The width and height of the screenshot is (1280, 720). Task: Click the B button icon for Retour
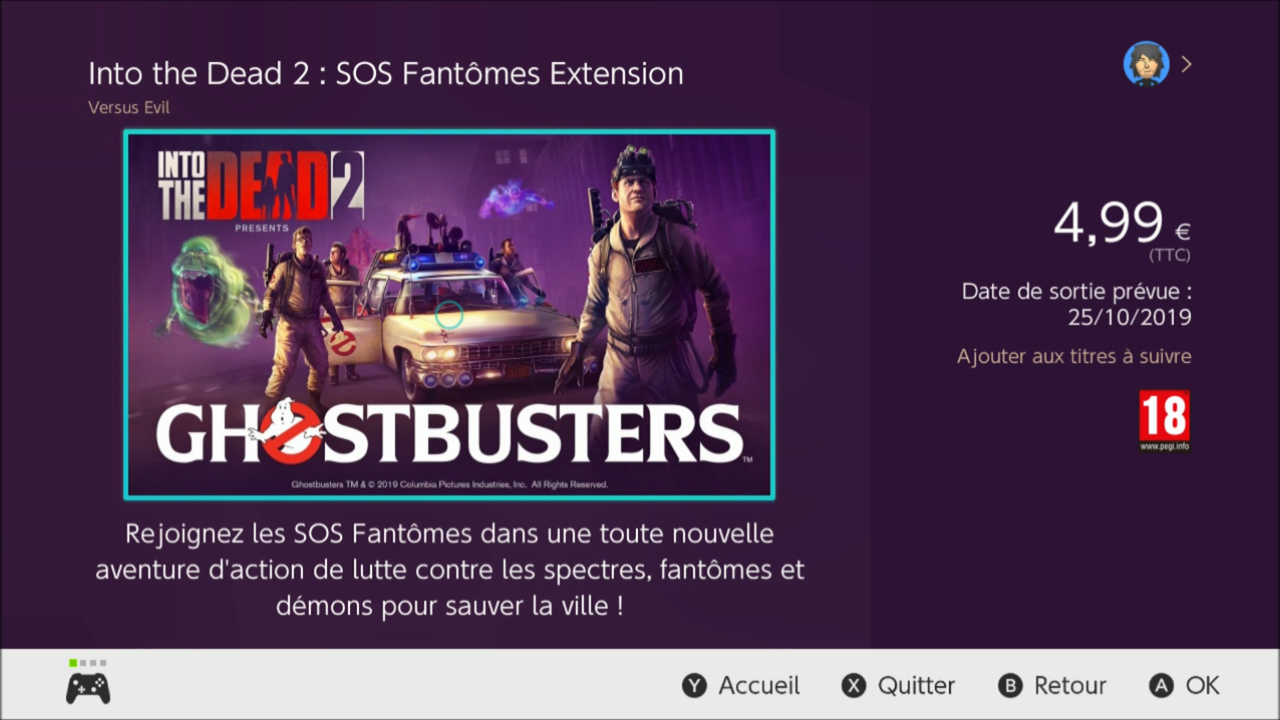[1010, 685]
